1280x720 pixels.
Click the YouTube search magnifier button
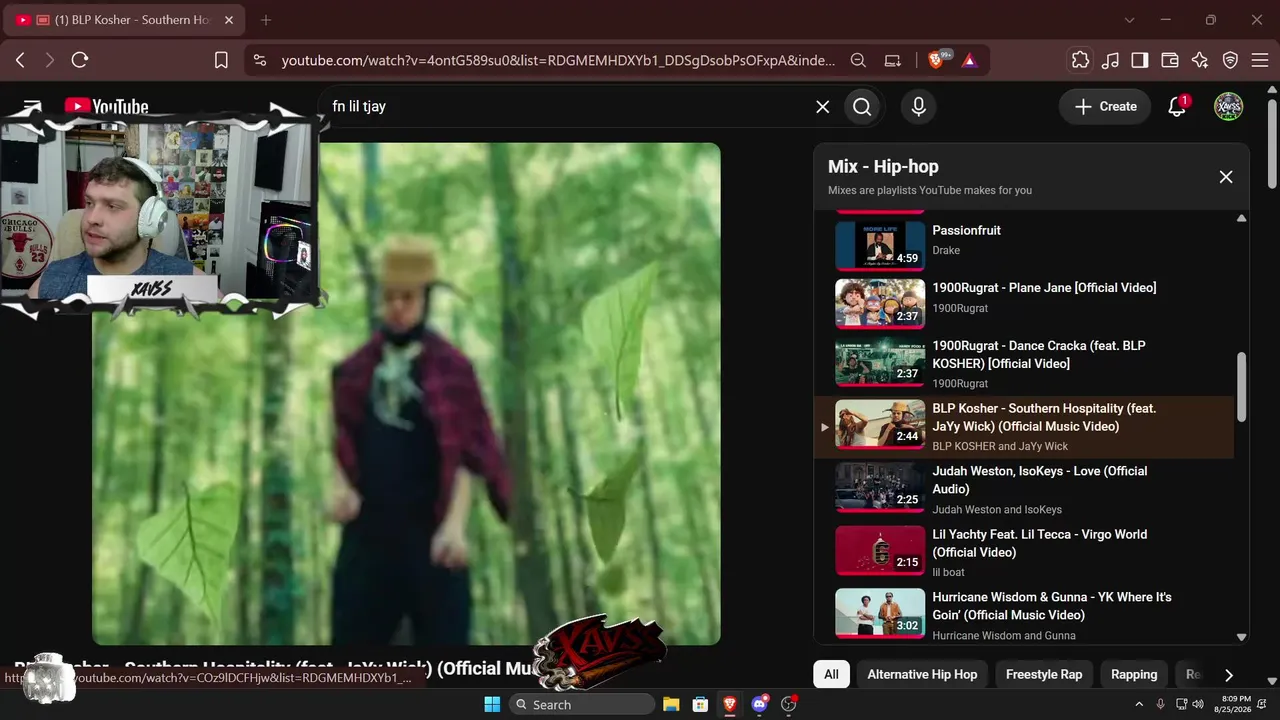click(x=862, y=107)
